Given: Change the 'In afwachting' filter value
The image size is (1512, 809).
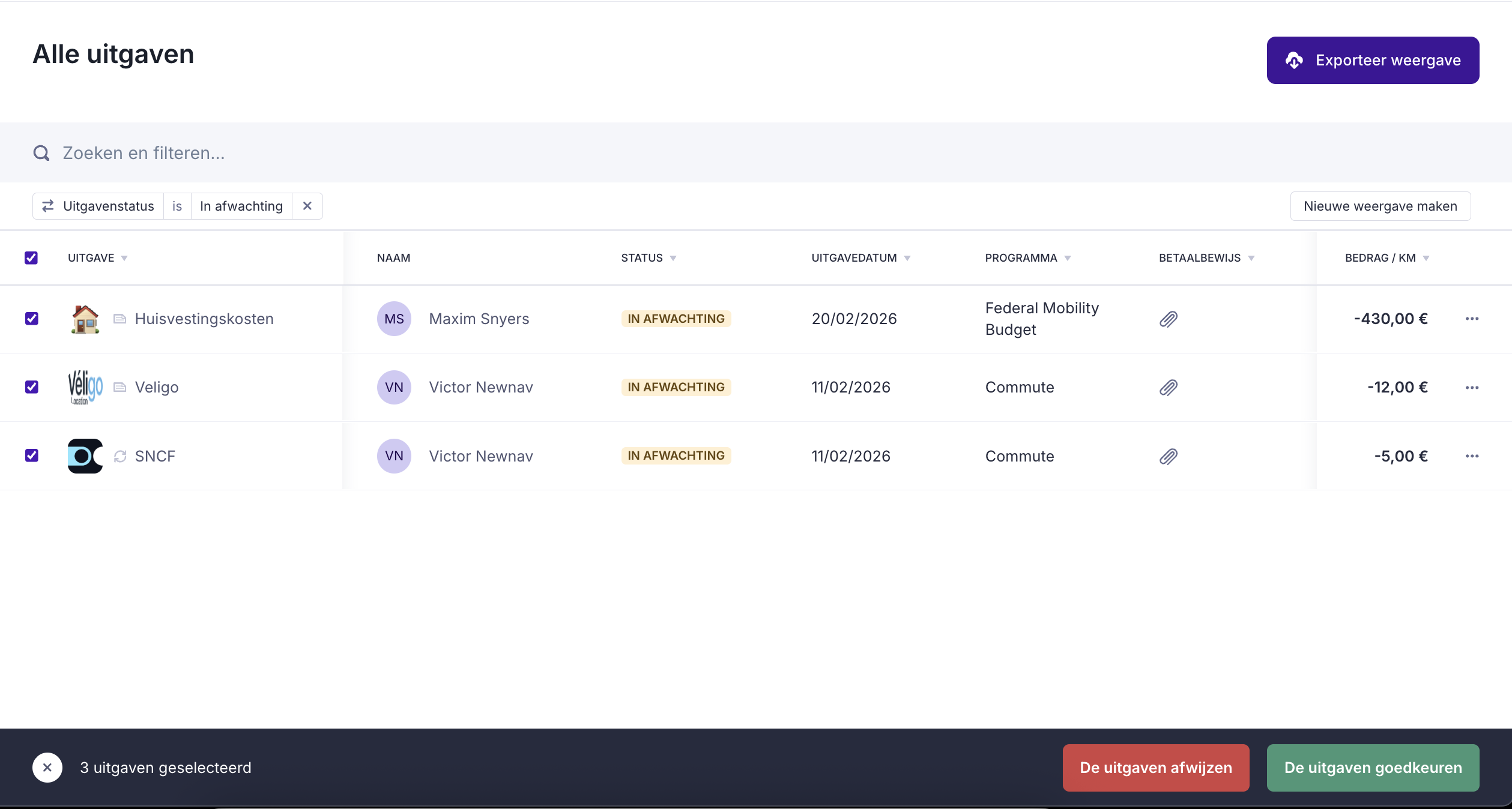Looking at the screenshot, I should tap(241, 206).
